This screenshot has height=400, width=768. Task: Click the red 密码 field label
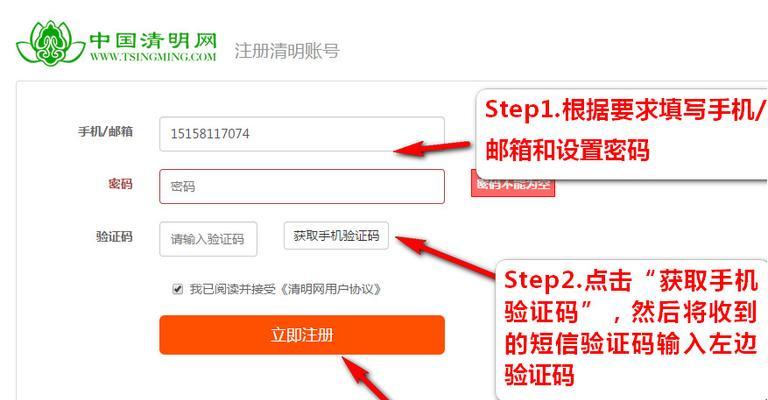120,184
